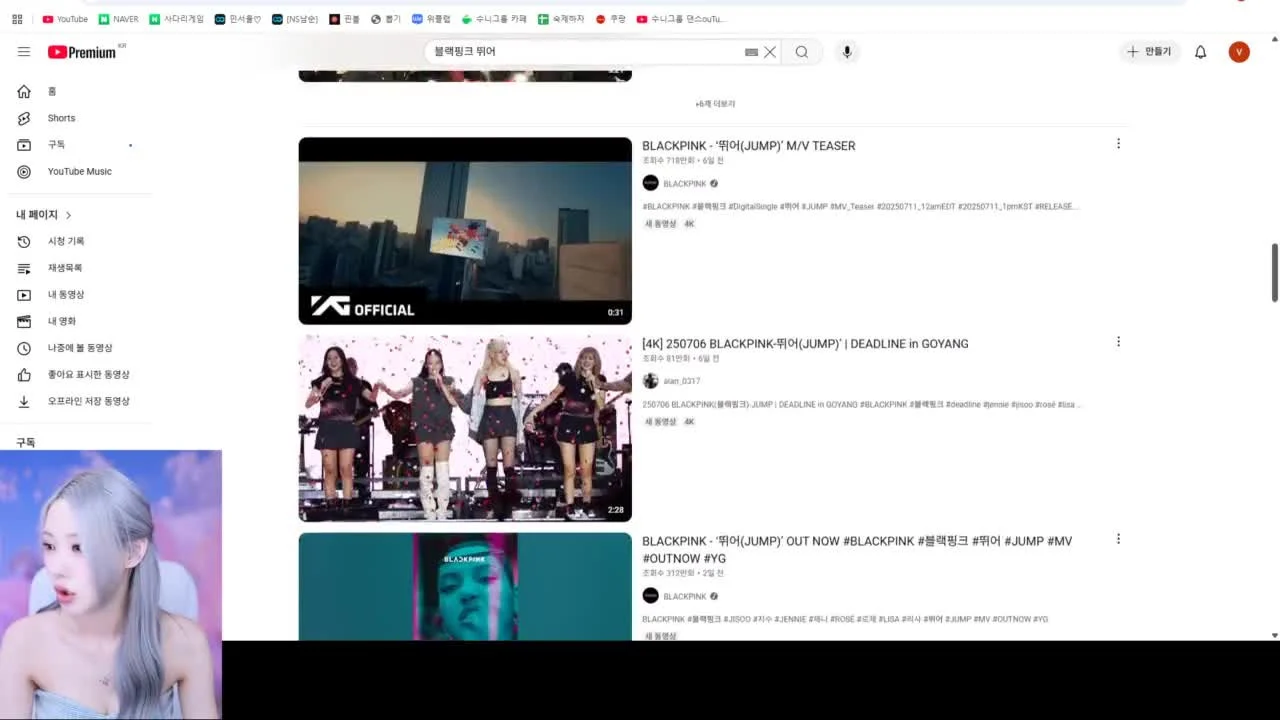Open the notifications bell
The image size is (1280, 720).
[x=1201, y=52]
